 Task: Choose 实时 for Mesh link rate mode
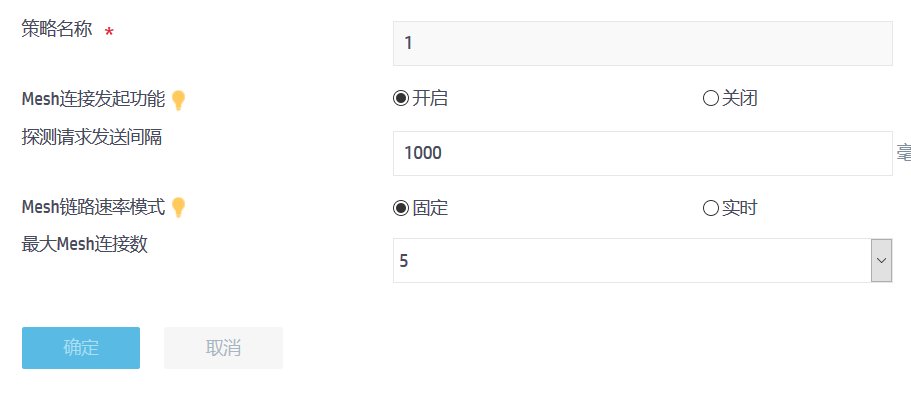coord(711,208)
